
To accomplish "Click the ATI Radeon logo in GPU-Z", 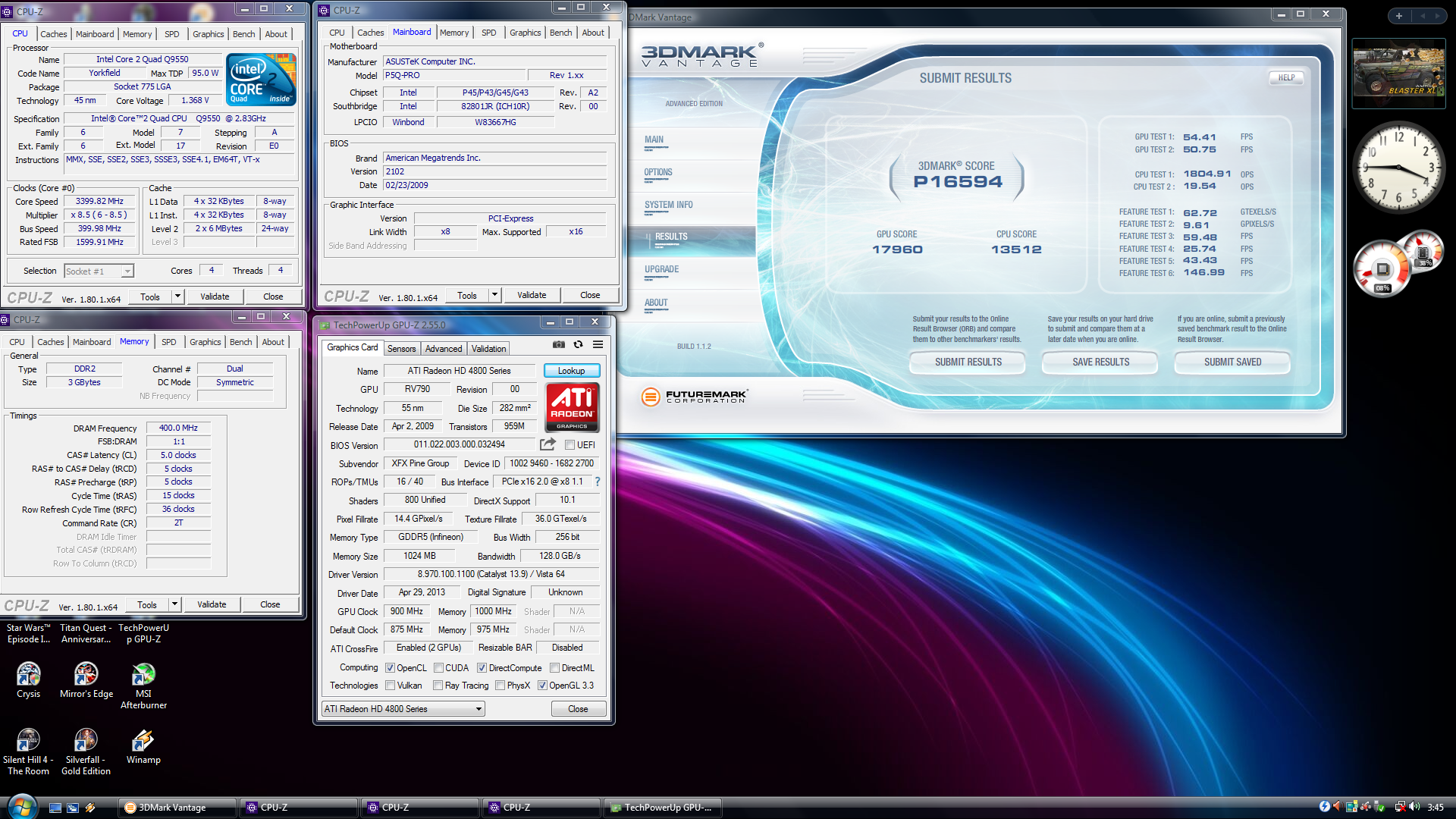I will [573, 407].
